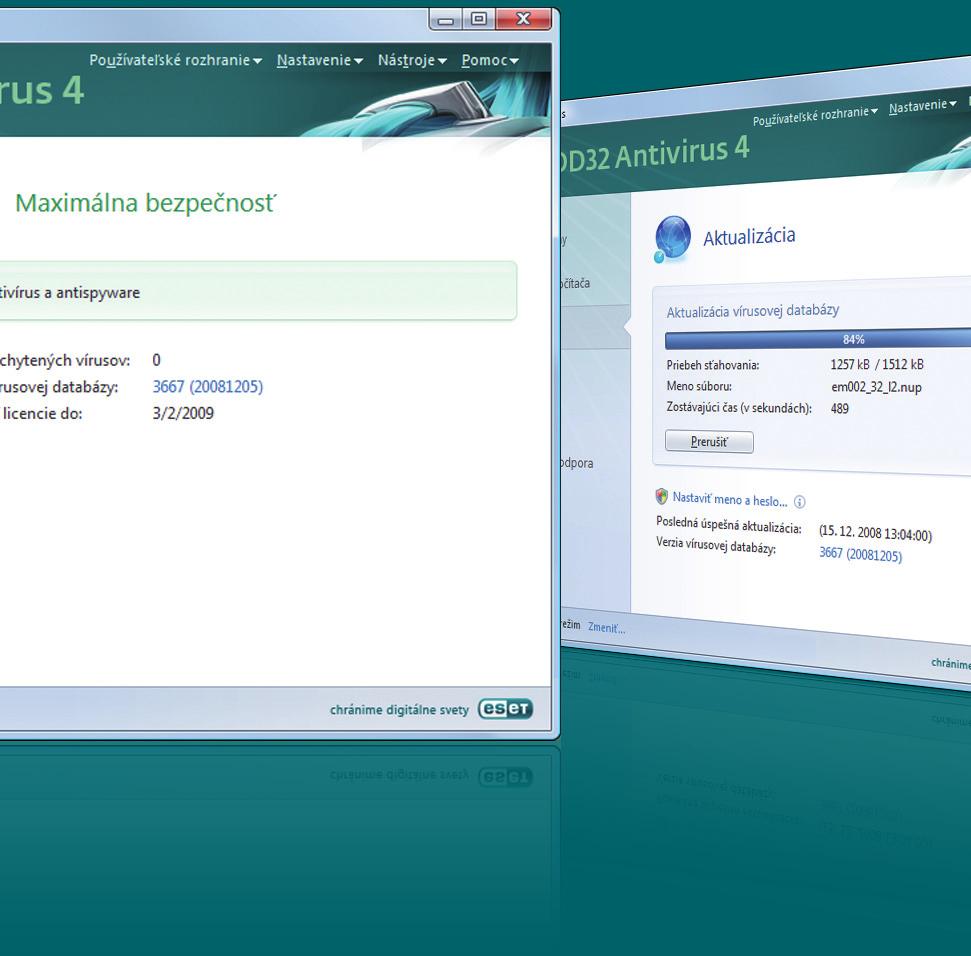Click the ESET logo in front window footer

point(505,709)
